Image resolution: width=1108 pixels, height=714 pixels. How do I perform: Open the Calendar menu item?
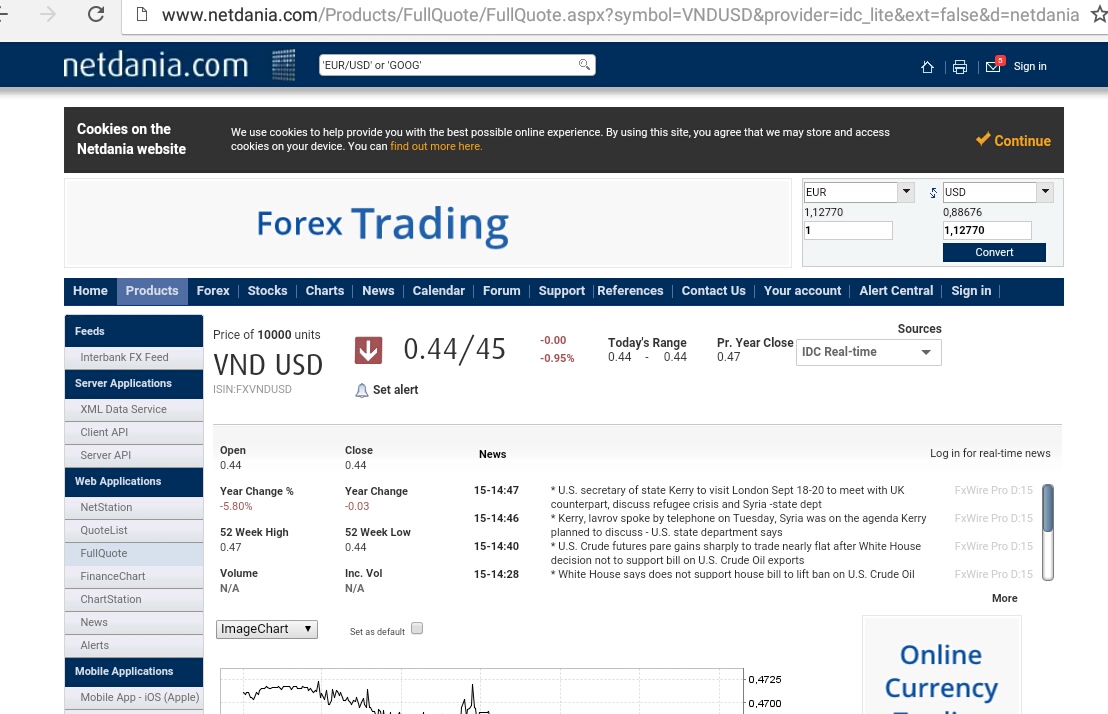pyautogui.click(x=439, y=291)
